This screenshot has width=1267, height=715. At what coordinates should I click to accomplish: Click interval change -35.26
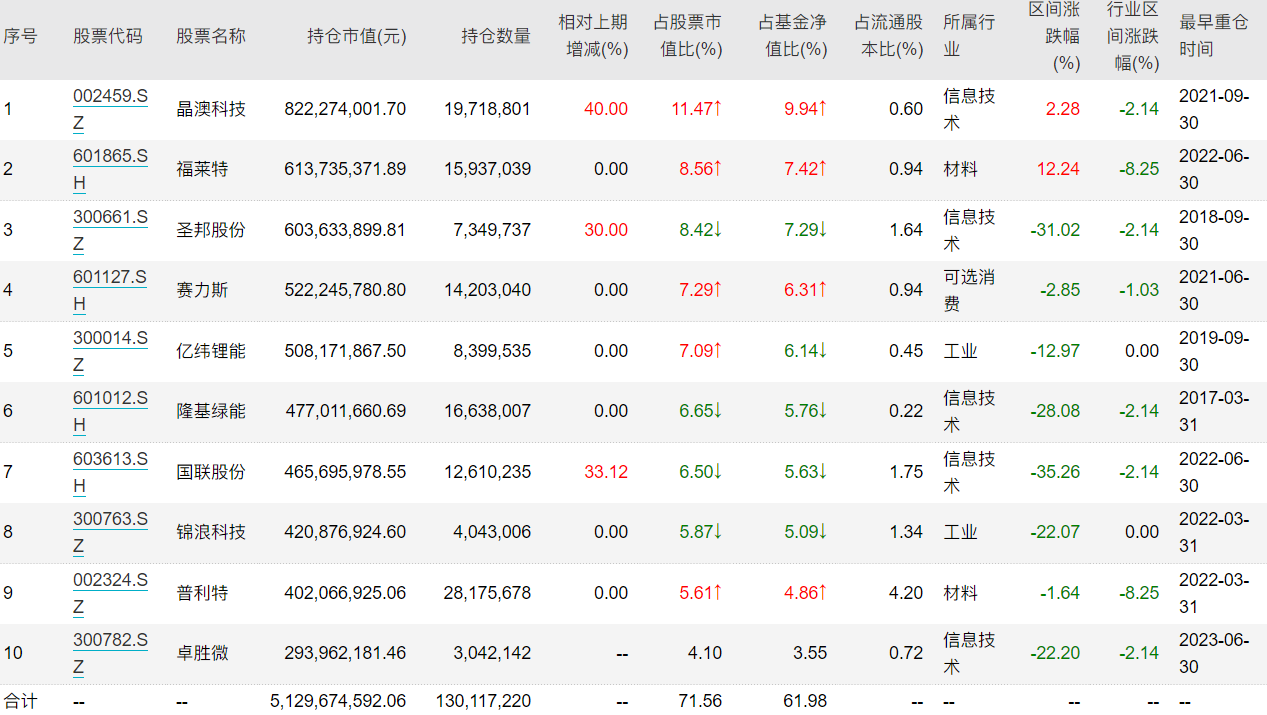[x=1055, y=472]
